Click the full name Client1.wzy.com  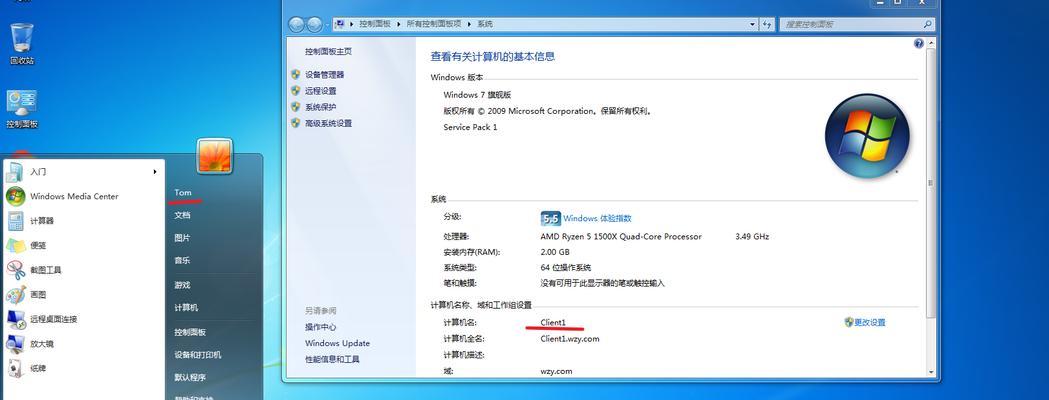[570, 338]
